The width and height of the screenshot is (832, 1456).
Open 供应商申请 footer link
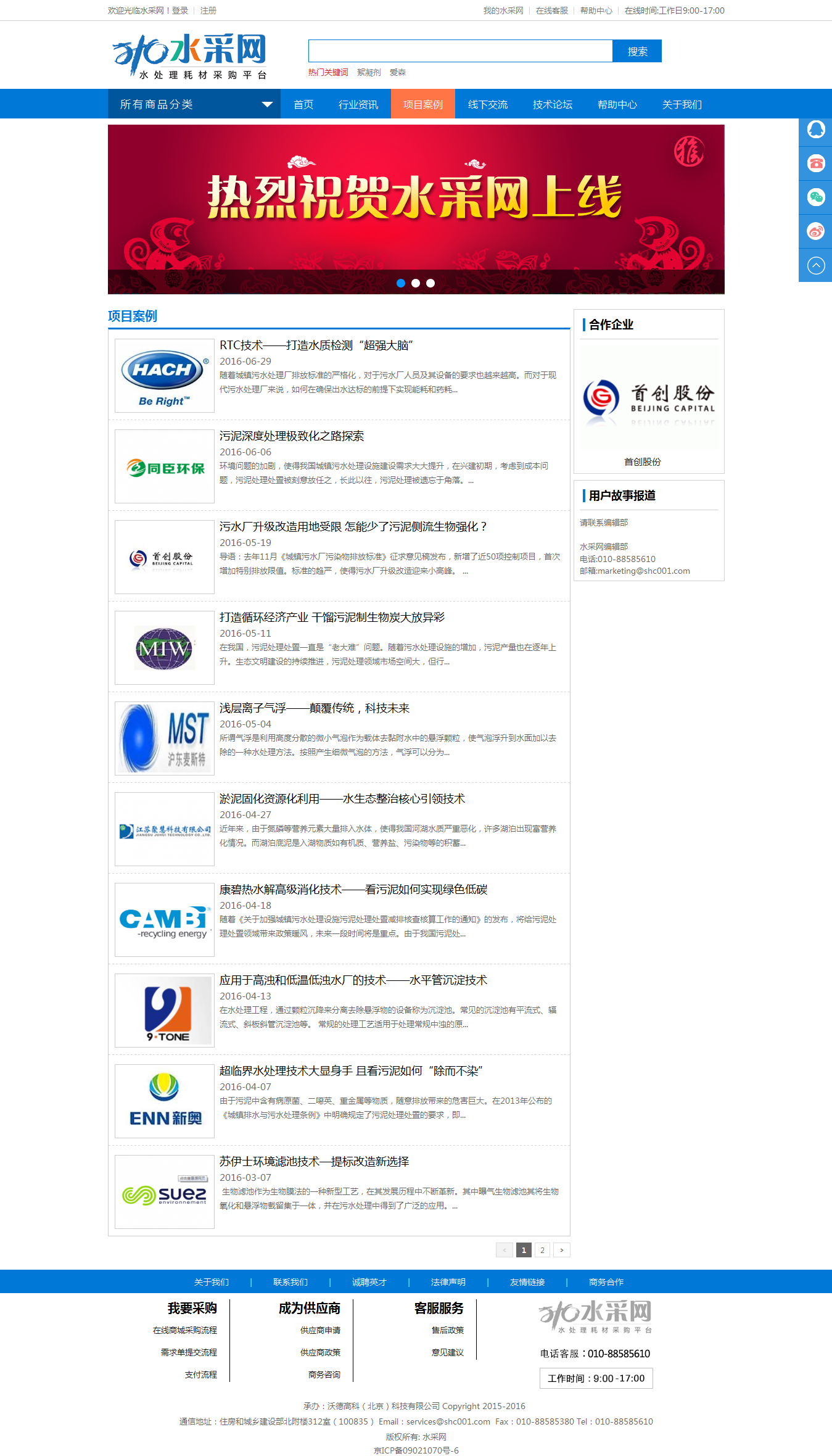coord(320,1330)
